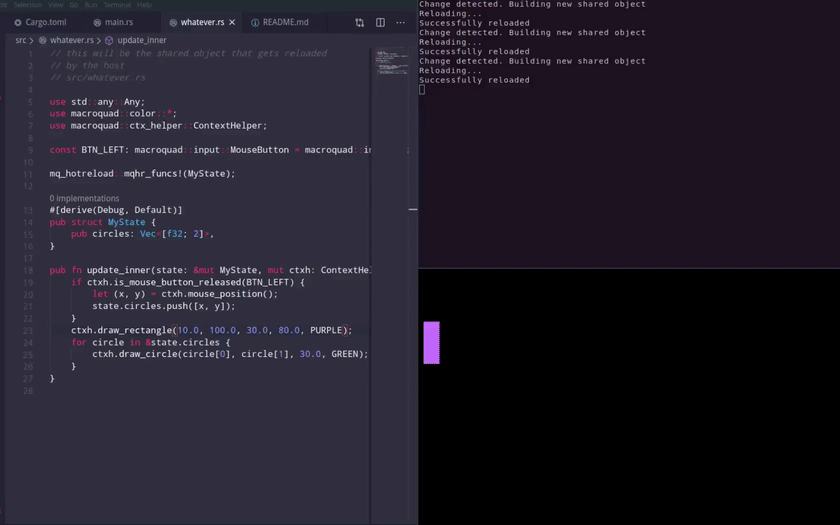Click the 'use std::any::Any;' line
This screenshot has width=840, height=525.
[x=97, y=102]
